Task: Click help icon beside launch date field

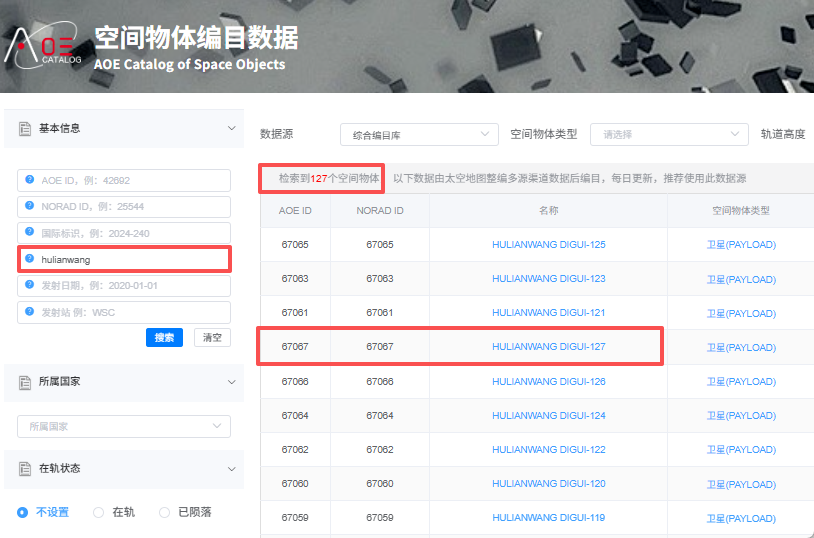Action: coord(30,286)
